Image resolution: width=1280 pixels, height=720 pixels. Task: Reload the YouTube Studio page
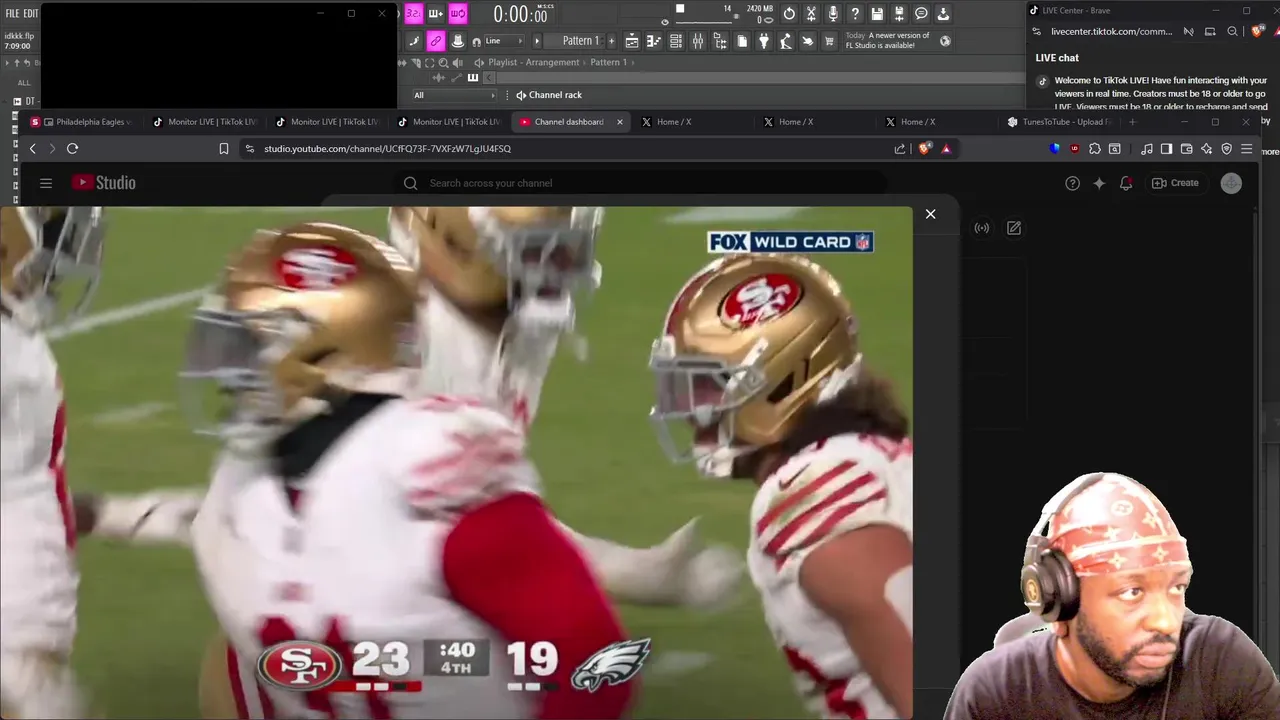pyautogui.click(x=72, y=148)
